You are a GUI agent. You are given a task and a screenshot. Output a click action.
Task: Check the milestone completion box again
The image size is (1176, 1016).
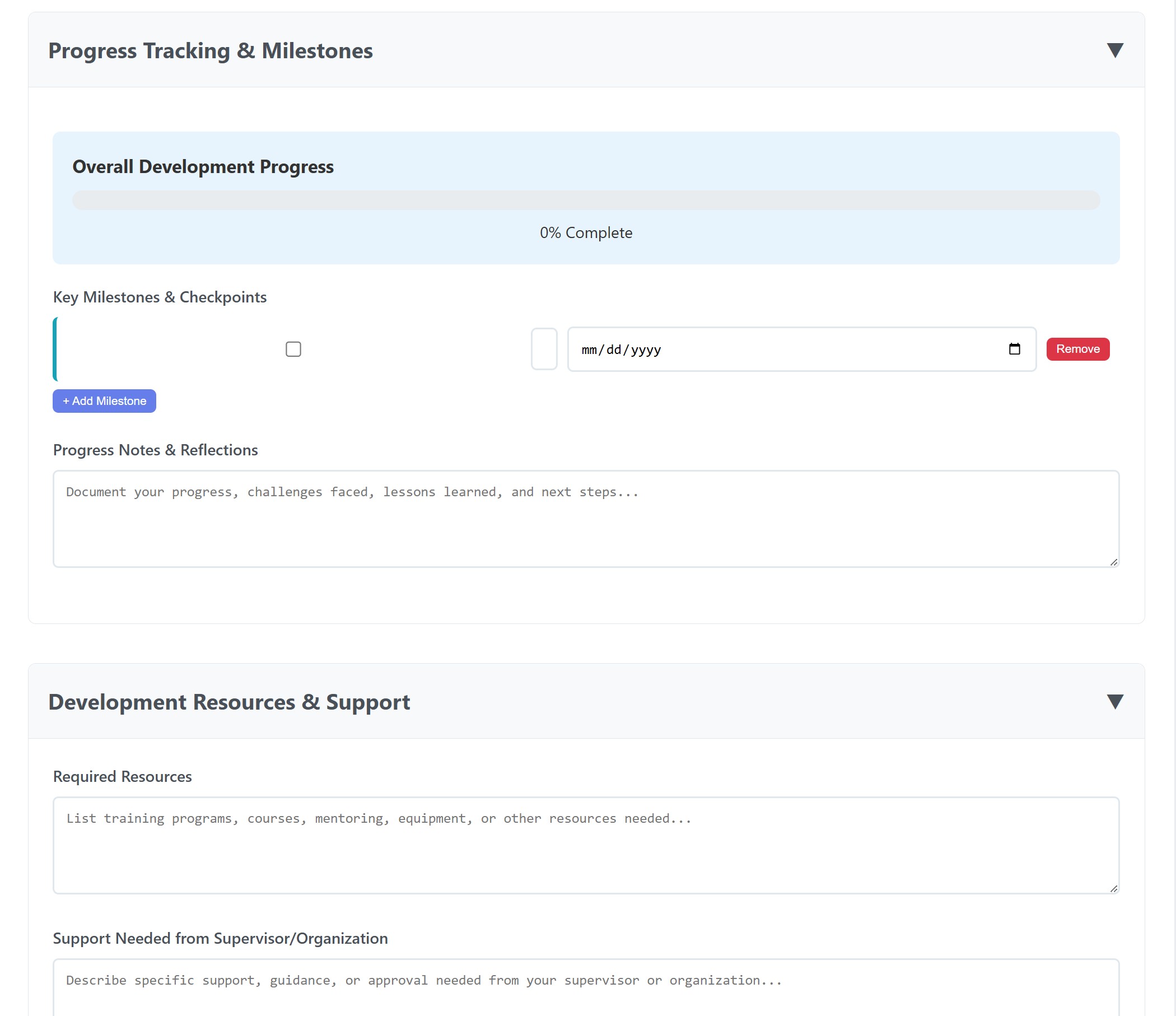293,349
